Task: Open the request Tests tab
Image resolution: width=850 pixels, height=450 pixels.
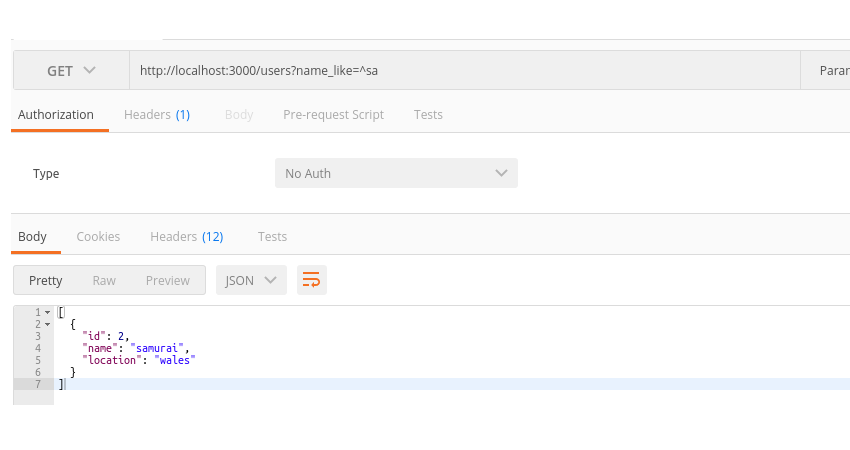Action: [428, 115]
